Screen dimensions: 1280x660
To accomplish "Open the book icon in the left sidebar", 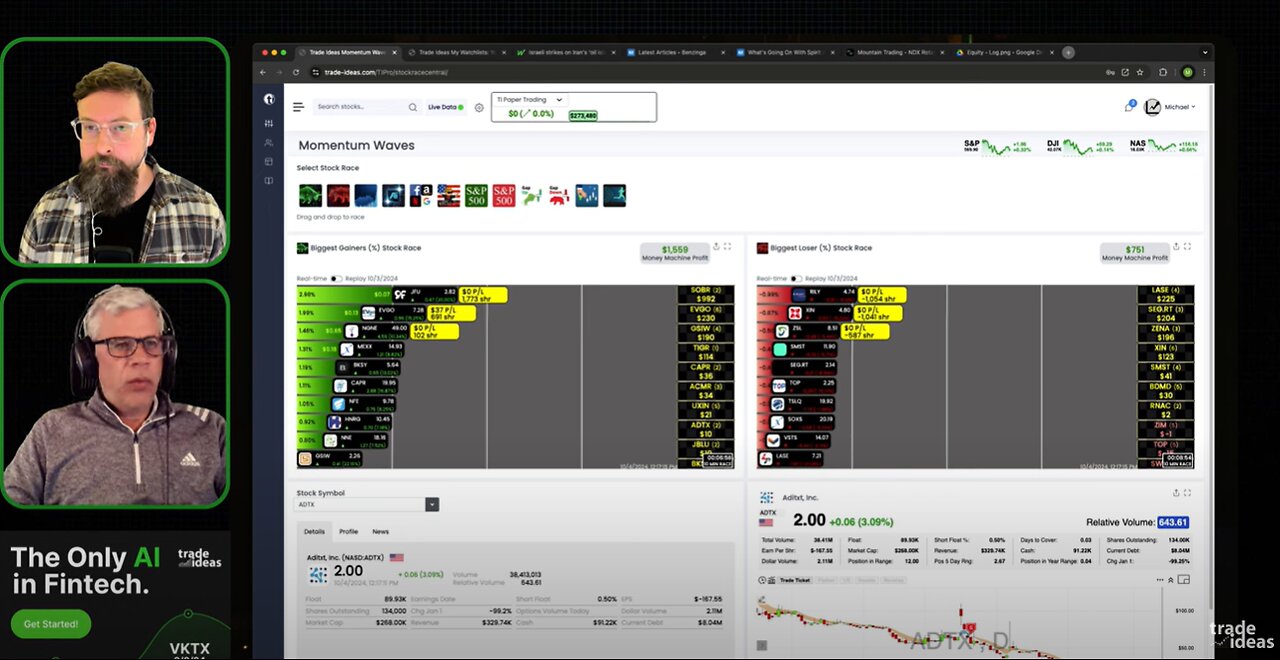I will (x=268, y=181).
